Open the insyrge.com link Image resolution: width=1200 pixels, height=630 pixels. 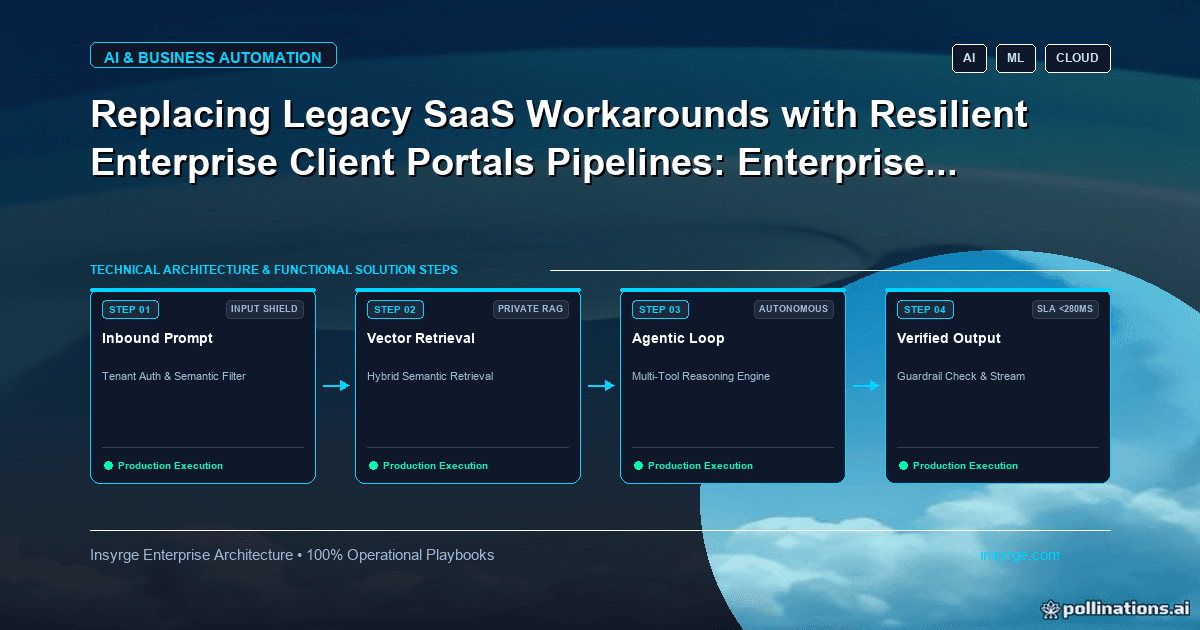click(x=1020, y=555)
